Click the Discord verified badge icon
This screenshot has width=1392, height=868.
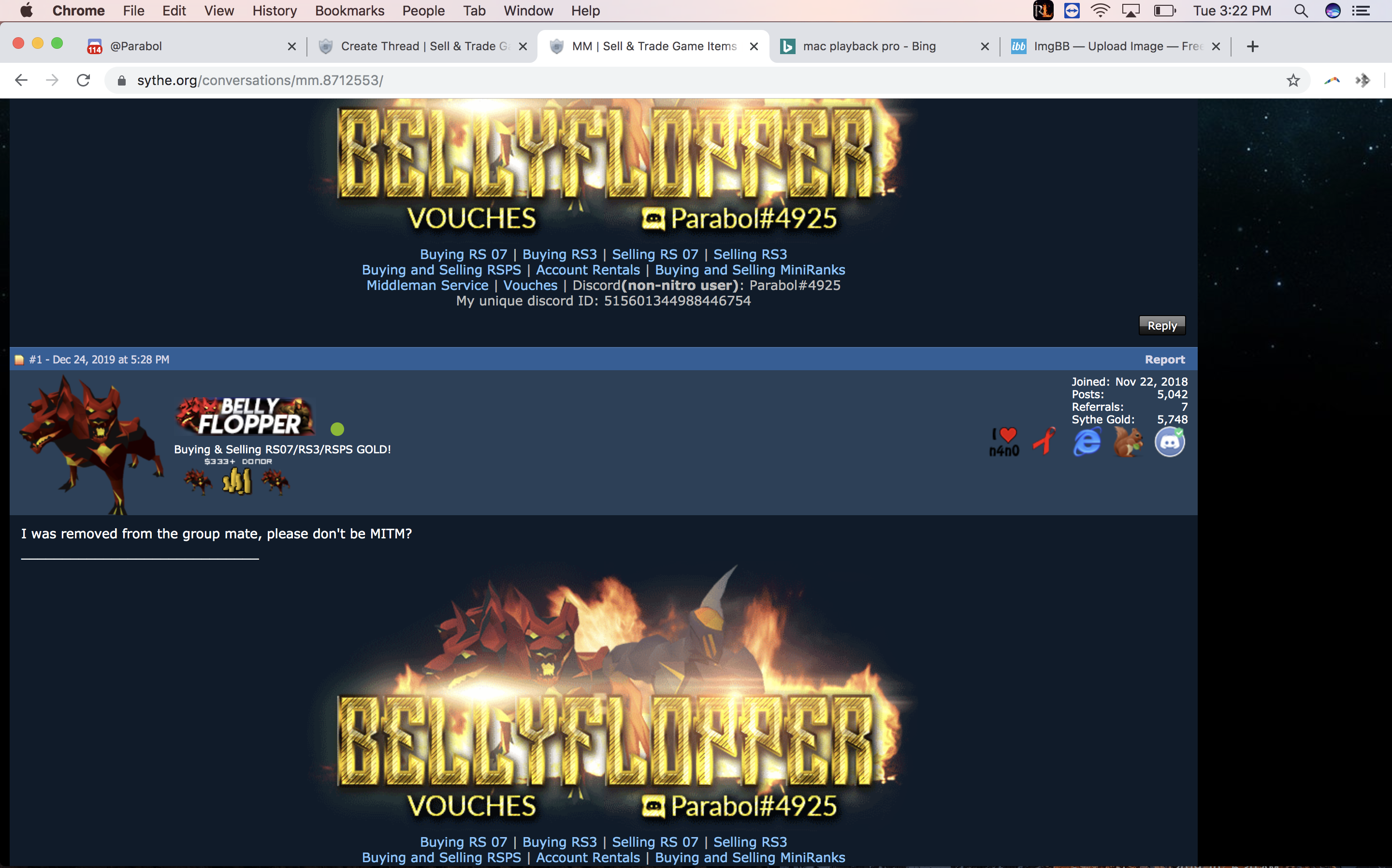[x=1170, y=442]
